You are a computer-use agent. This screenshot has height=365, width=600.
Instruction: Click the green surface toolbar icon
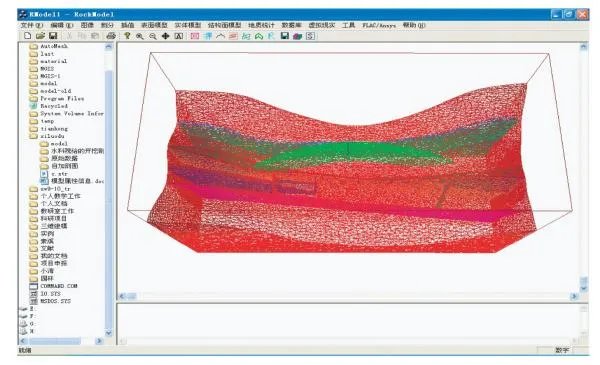coord(259,36)
